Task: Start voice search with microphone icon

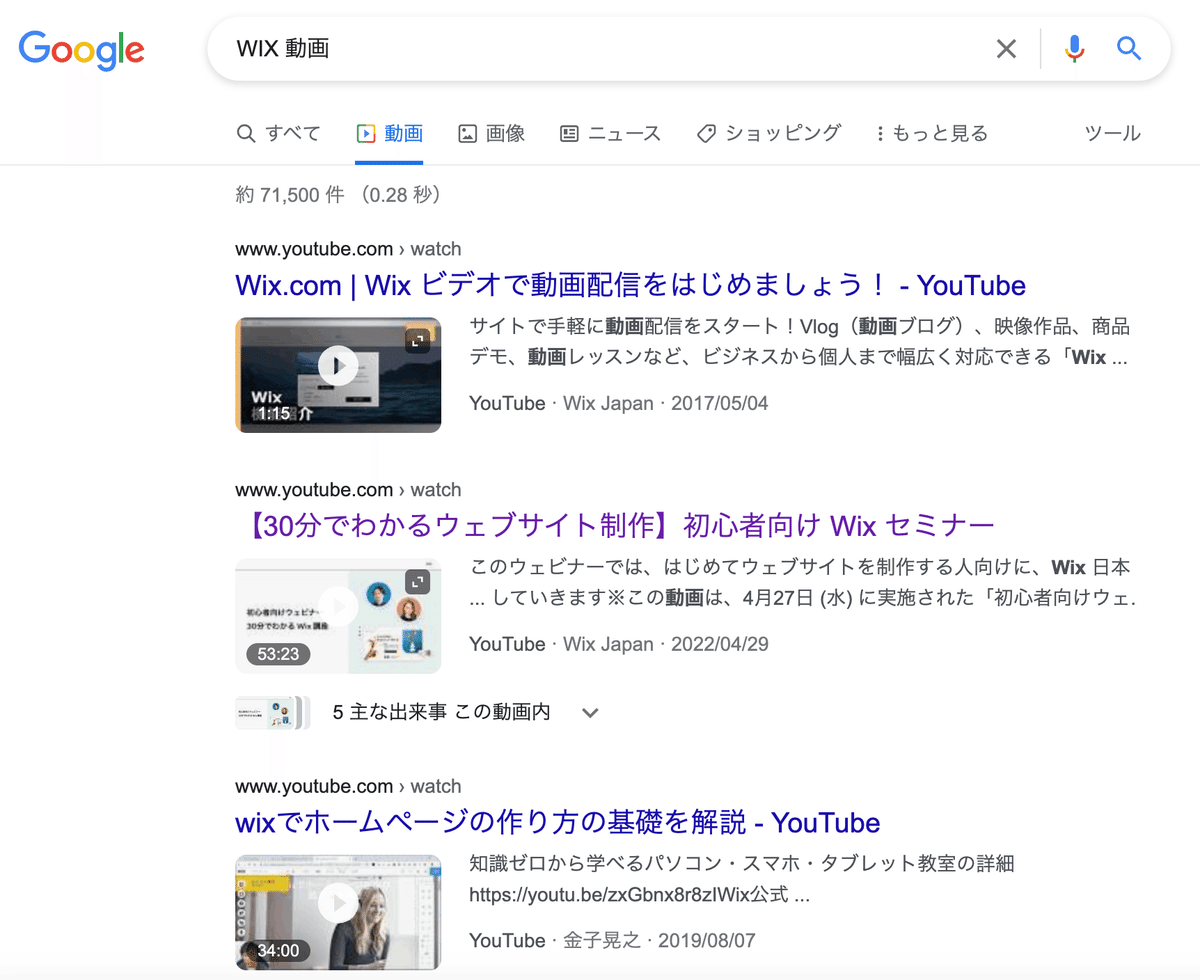Action: pos(1074,48)
